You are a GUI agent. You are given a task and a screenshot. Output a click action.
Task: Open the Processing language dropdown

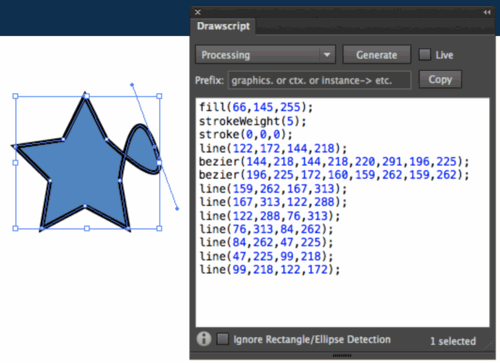pyautogui.click(x=265, y=55)
